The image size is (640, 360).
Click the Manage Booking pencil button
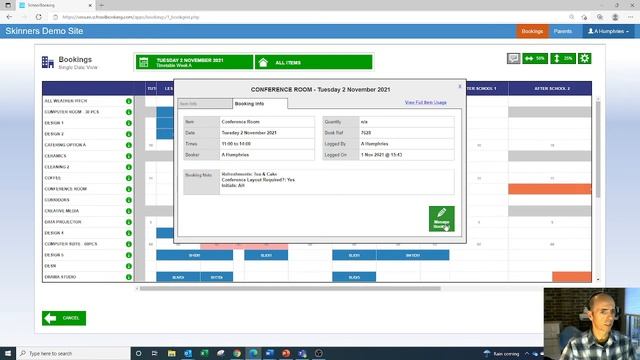click(442, 219)
